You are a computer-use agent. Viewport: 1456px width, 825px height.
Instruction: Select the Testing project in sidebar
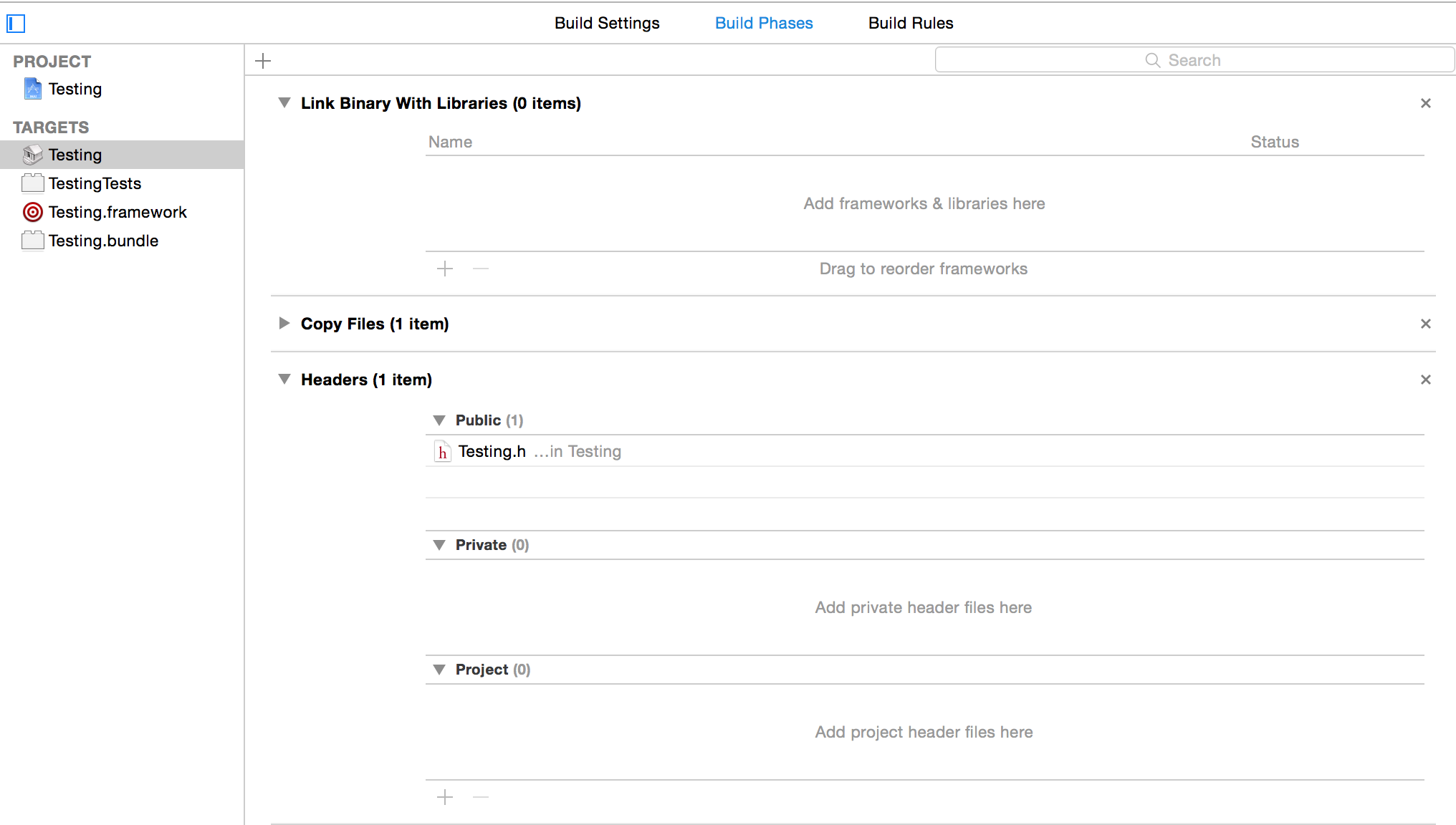coord(122,89)
